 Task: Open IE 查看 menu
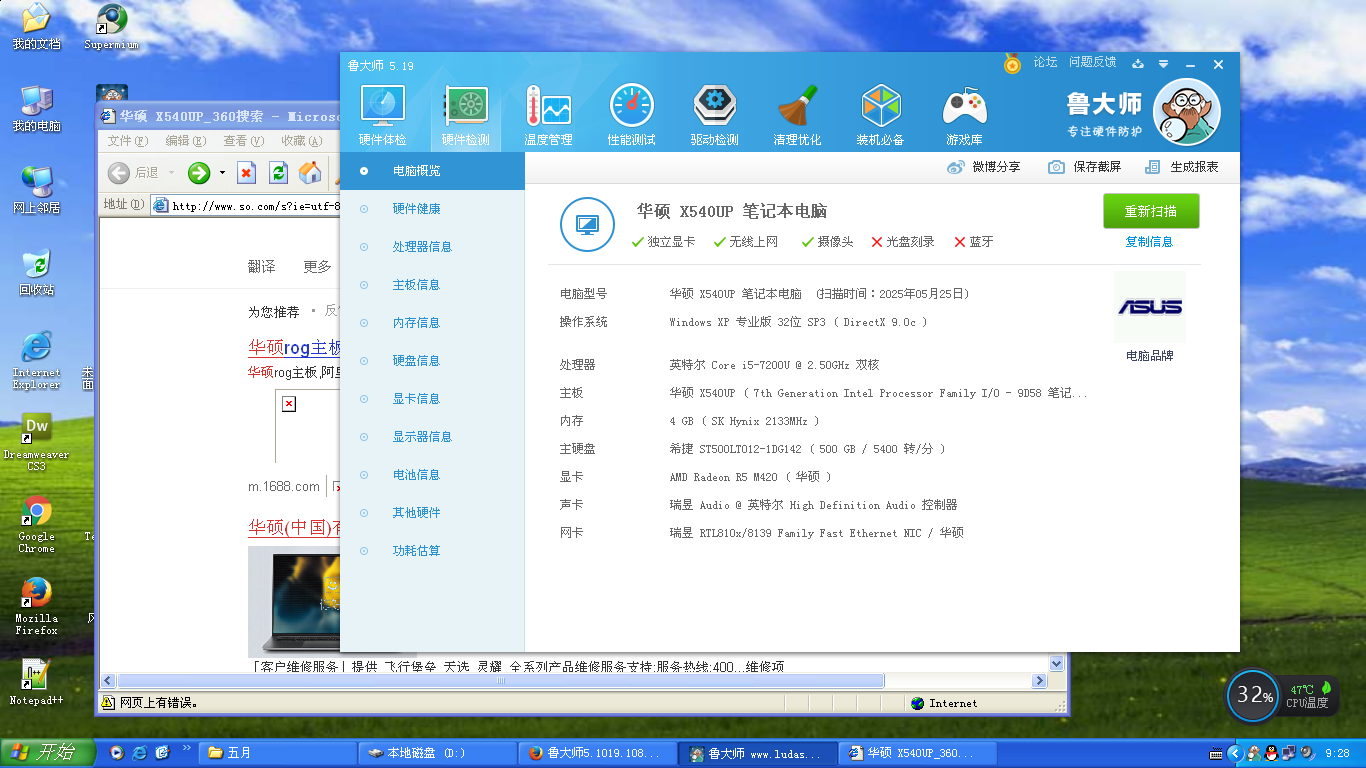[x=243, y=141]
